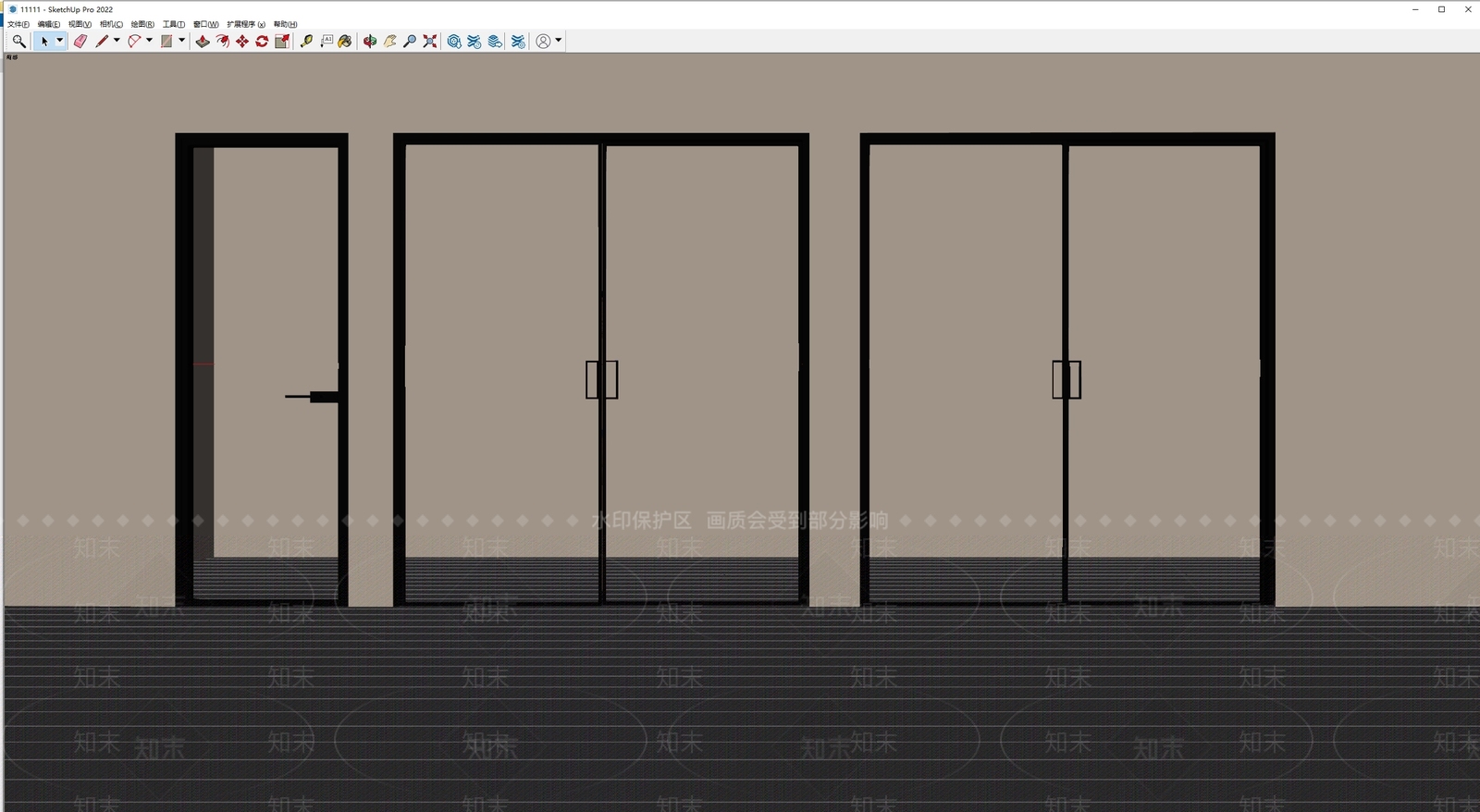The width and height of the screenshot is (1480, 812).
Task: Select the Move tool with red arrows
Action: [x=242, y=41]
